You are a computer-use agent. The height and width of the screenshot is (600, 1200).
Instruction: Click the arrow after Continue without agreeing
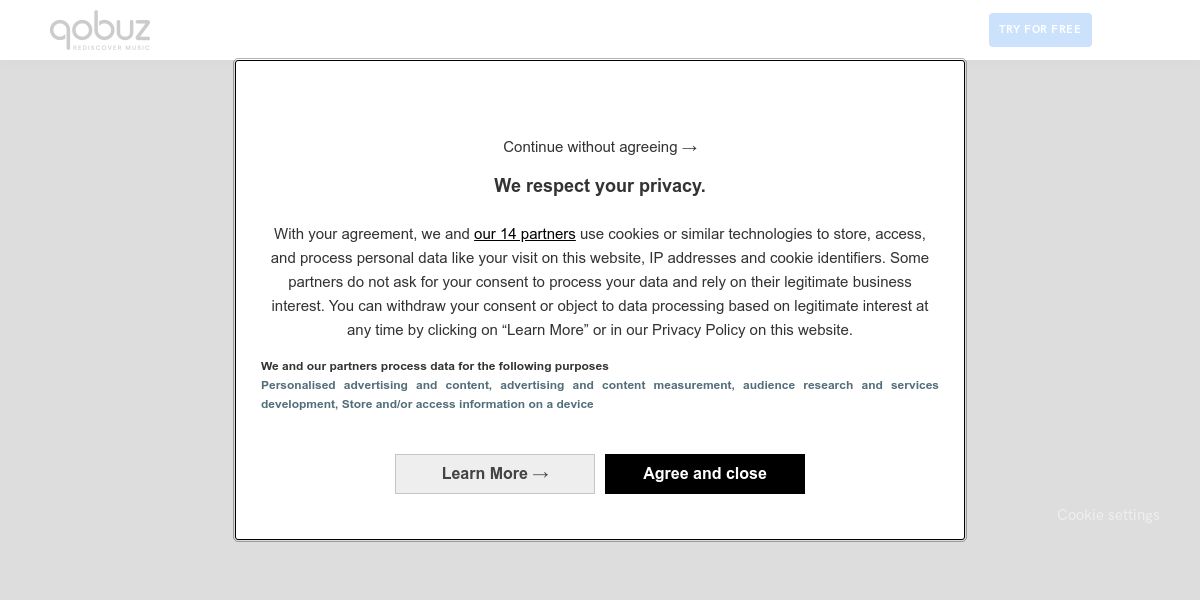pos(690,148)
